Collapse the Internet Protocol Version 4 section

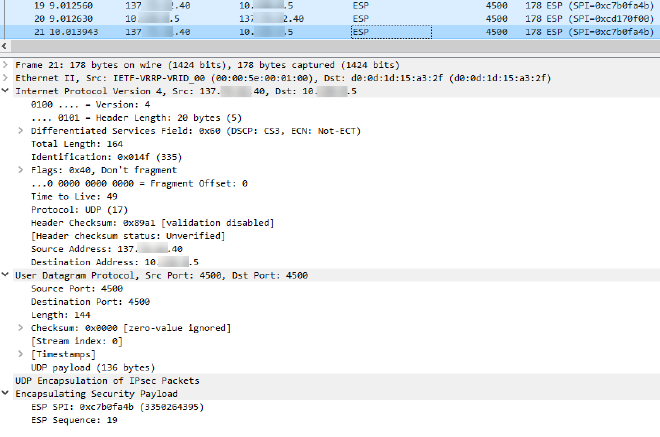[x=7, y=91]
